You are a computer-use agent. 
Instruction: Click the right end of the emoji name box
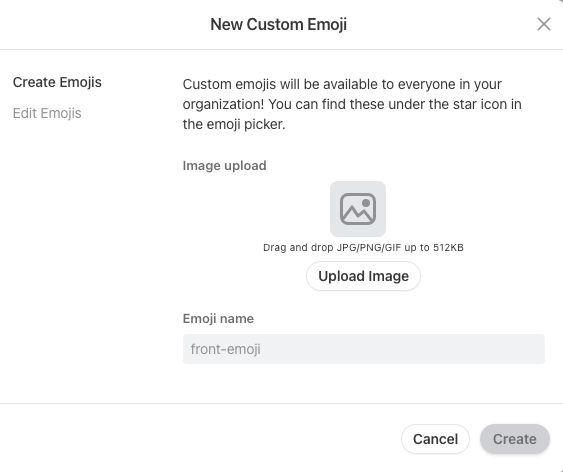(x=535, y=349)
